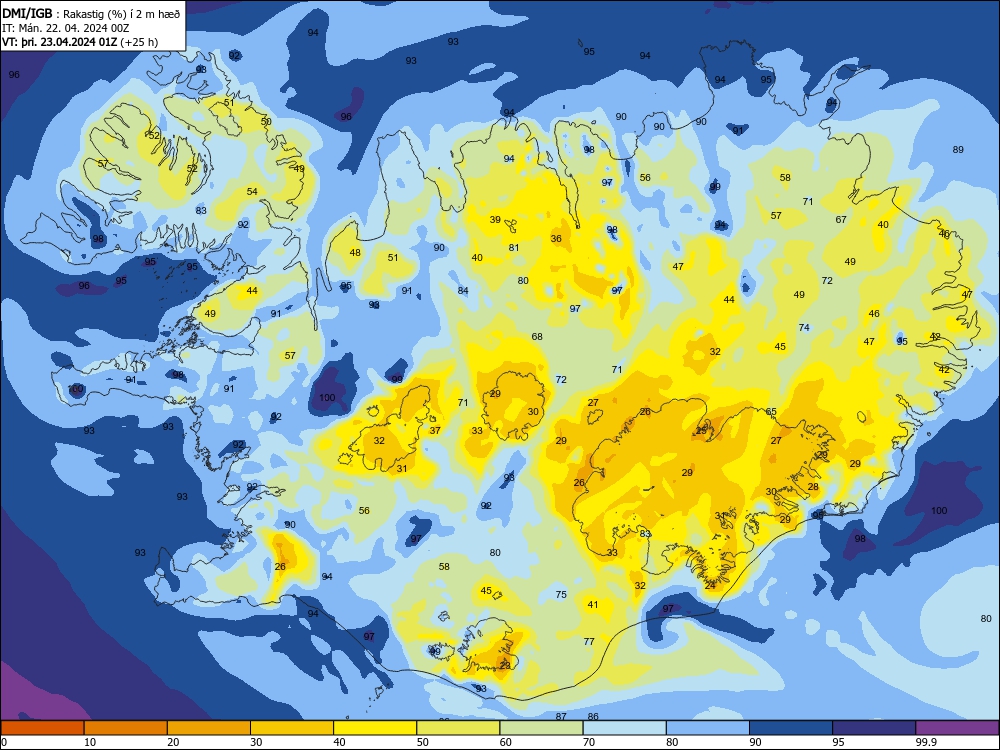Viewport: 1000px width, 750px height.
Task: Click the map value 54
Action: [252, 191]
